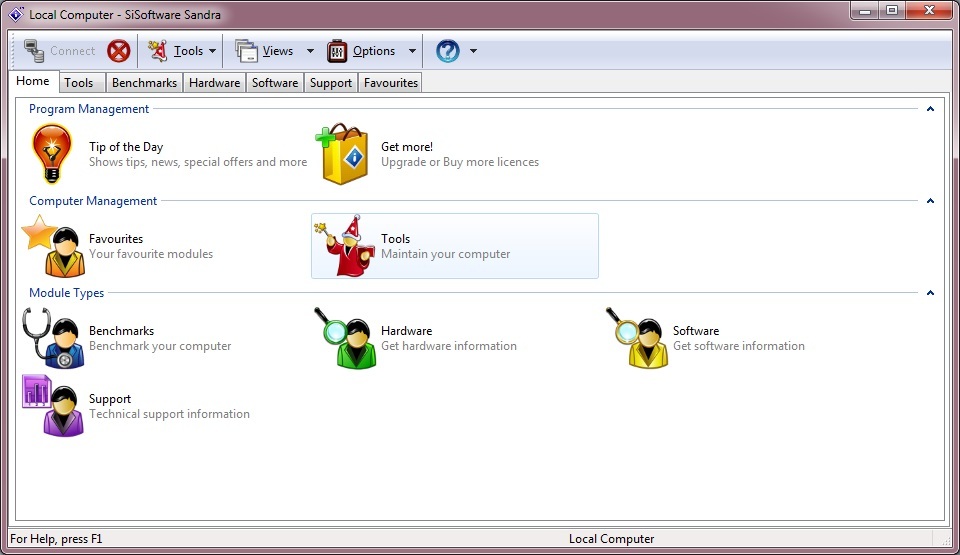This screenshot has height=555, width=960.
Task: Click 'Benchmark your computer' description
Action: pos(160,345)
